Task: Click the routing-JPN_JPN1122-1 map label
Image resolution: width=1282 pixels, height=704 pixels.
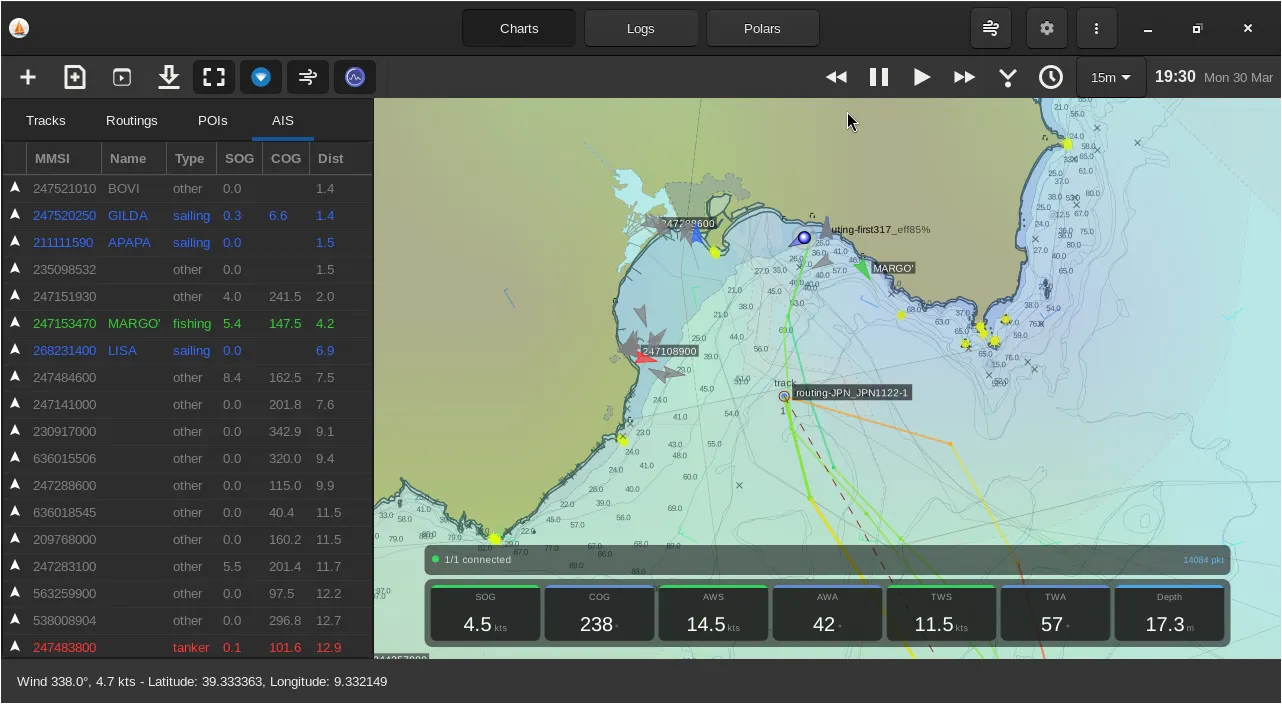Action: click(x=852, y=393)
